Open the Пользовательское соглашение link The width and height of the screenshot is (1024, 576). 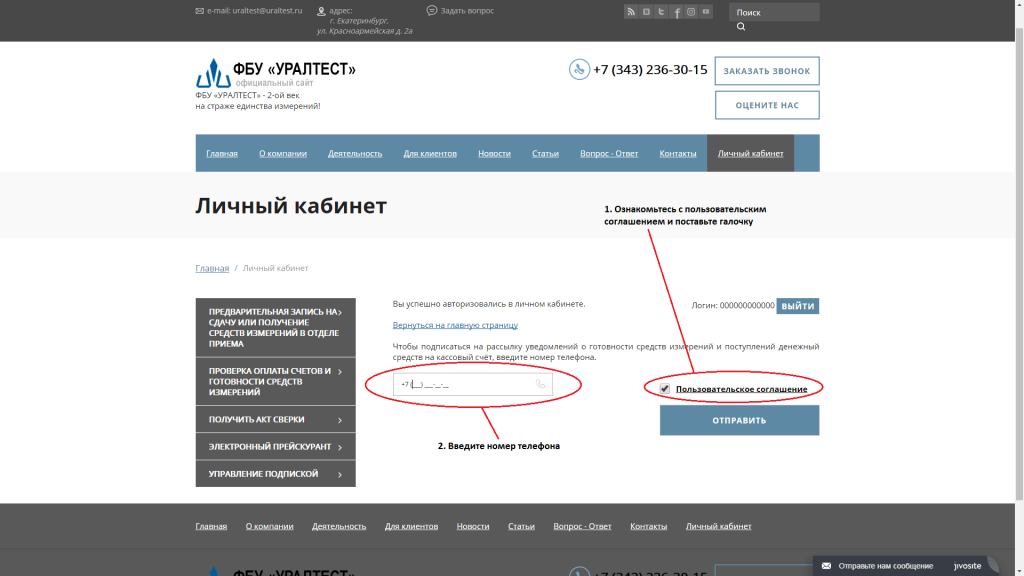point(741,389)
